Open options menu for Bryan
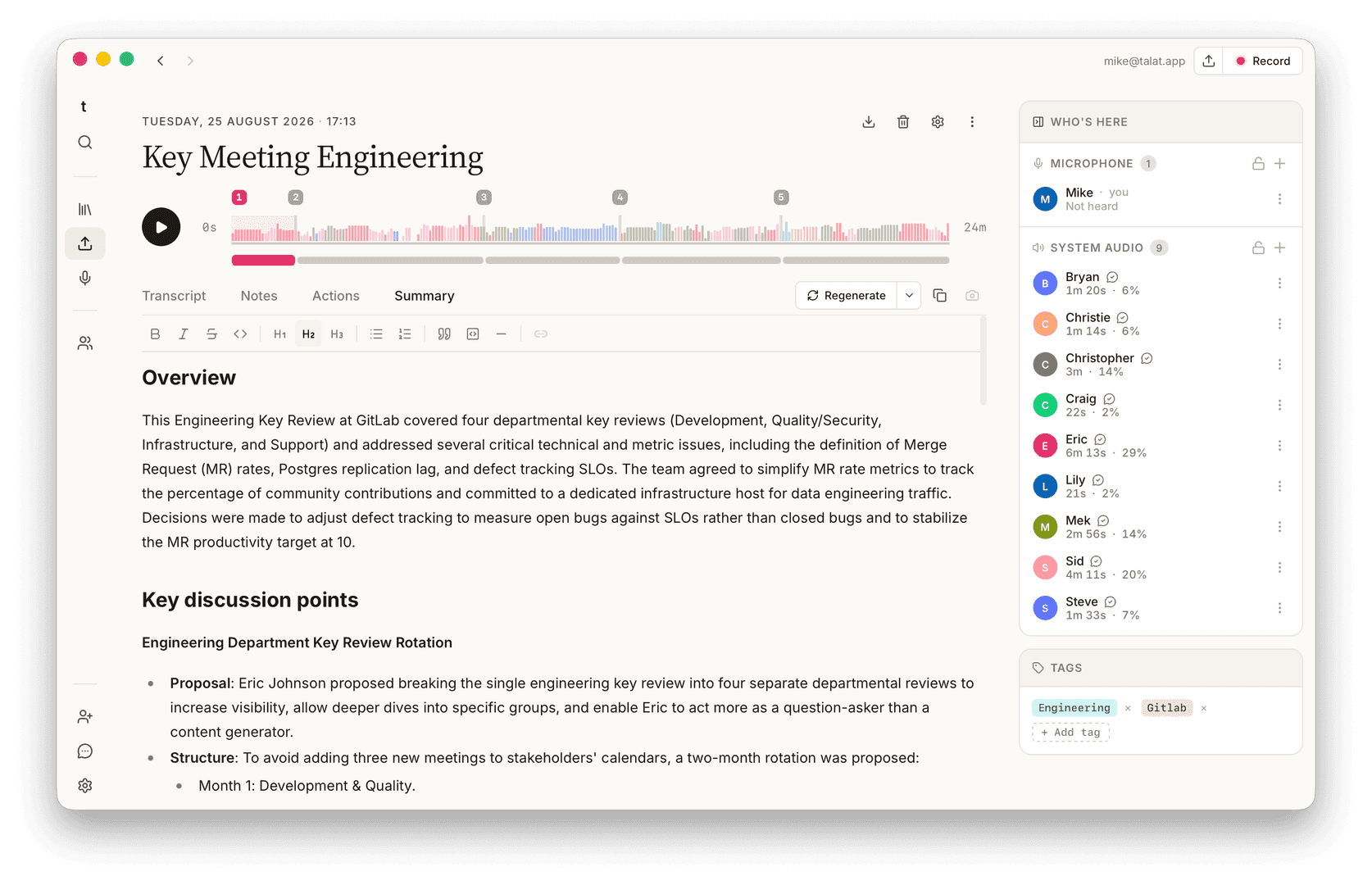Viewport: 1372px width, 885px height. [1279, 284]
